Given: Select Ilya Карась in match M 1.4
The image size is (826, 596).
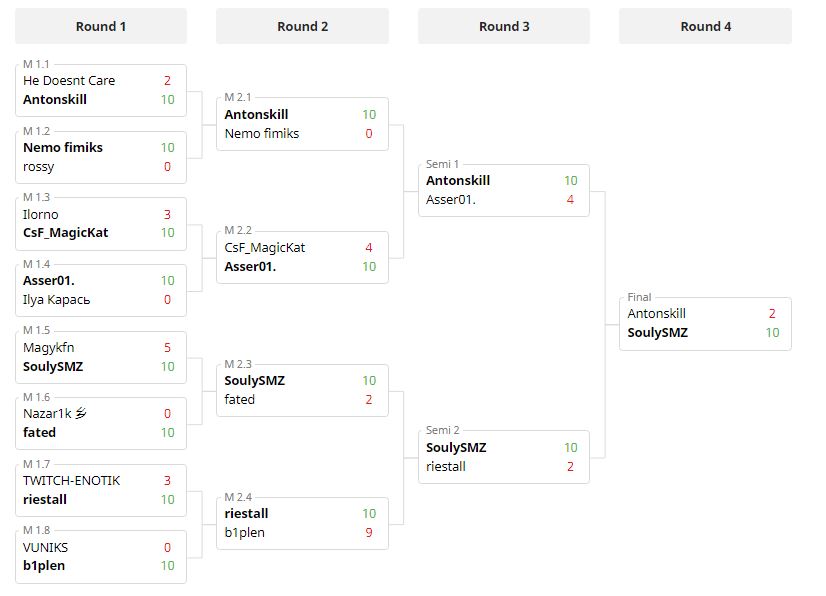Looking at the screenshot, I should pos(57,299).
